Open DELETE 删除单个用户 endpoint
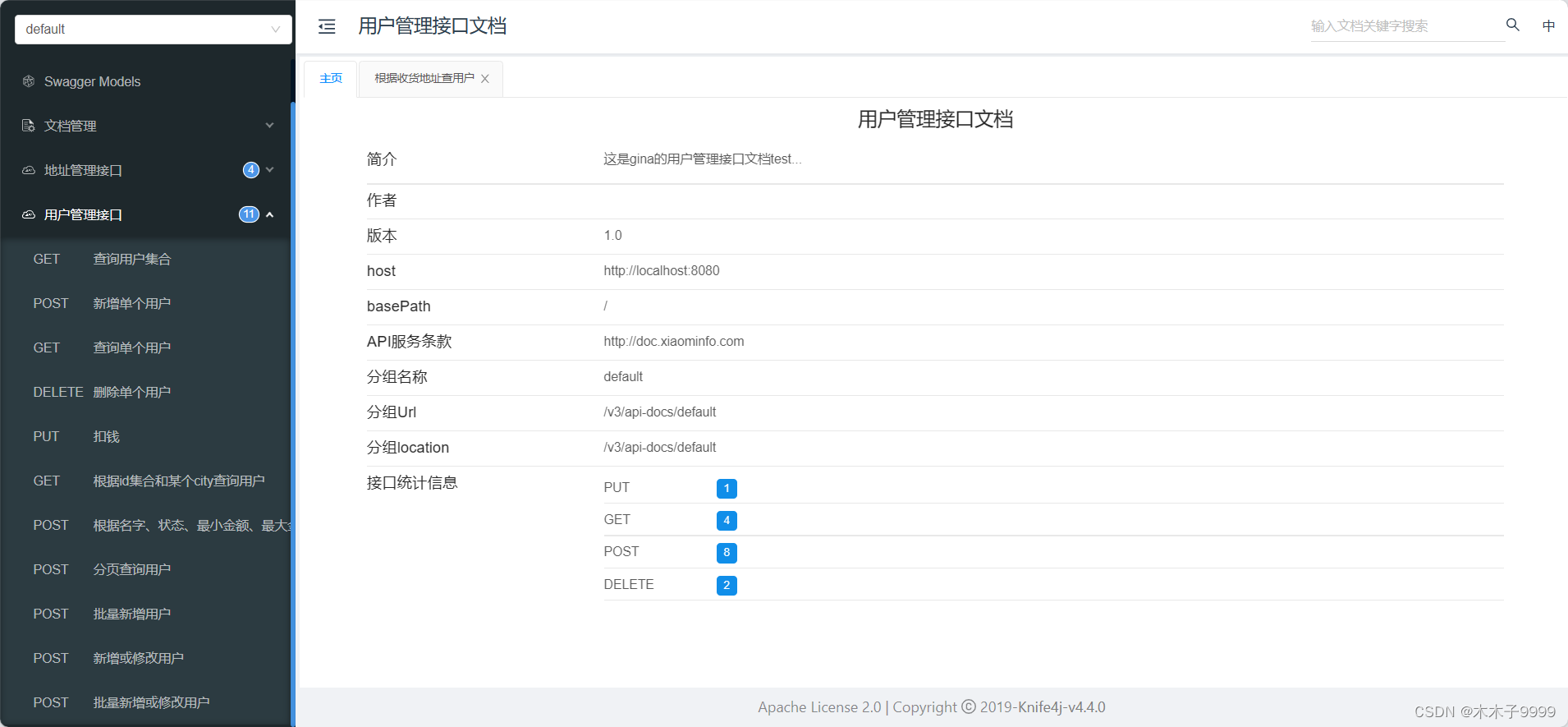Image resolution: width=1568 pixels, height=727 pixels. [x=146, y=392]
